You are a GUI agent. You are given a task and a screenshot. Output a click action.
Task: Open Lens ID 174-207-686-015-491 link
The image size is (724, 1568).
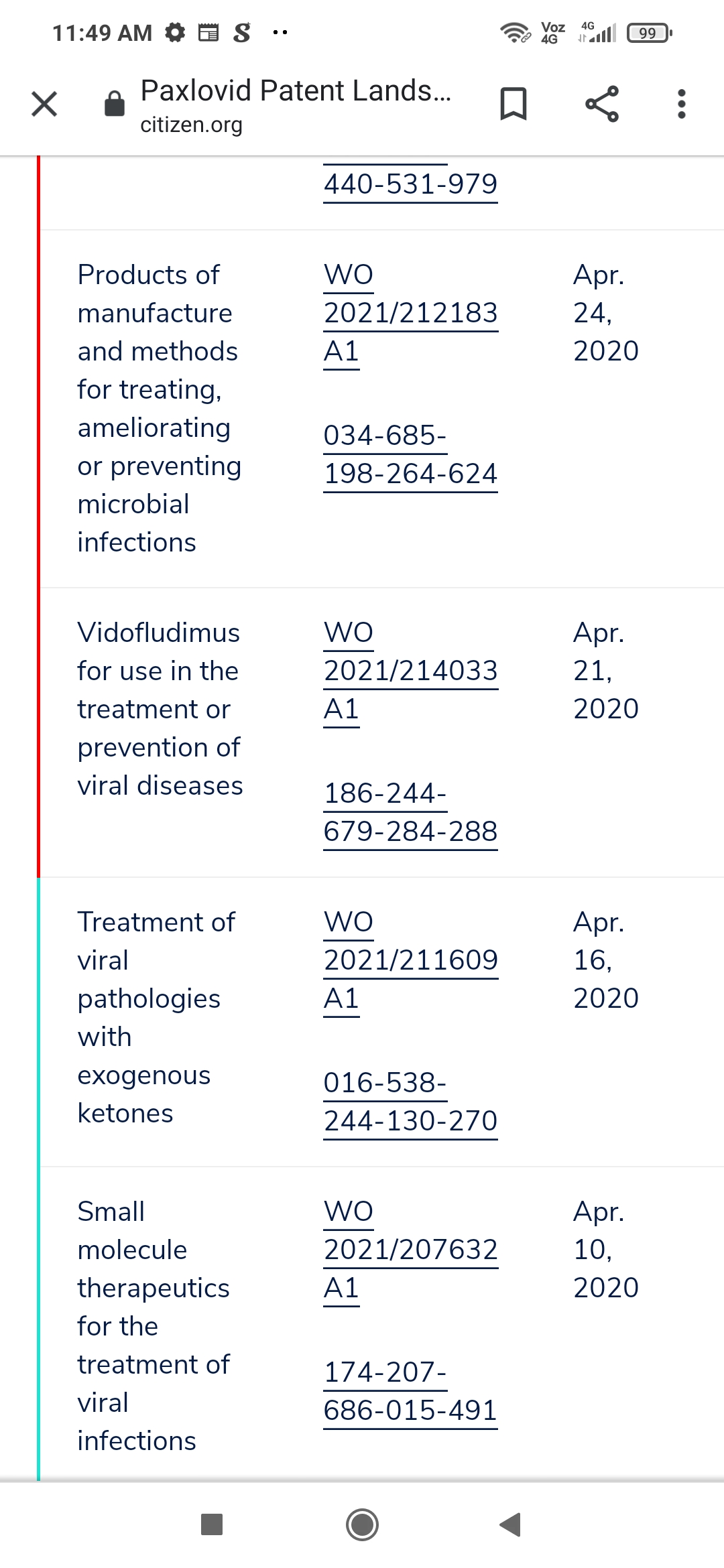410,1391
